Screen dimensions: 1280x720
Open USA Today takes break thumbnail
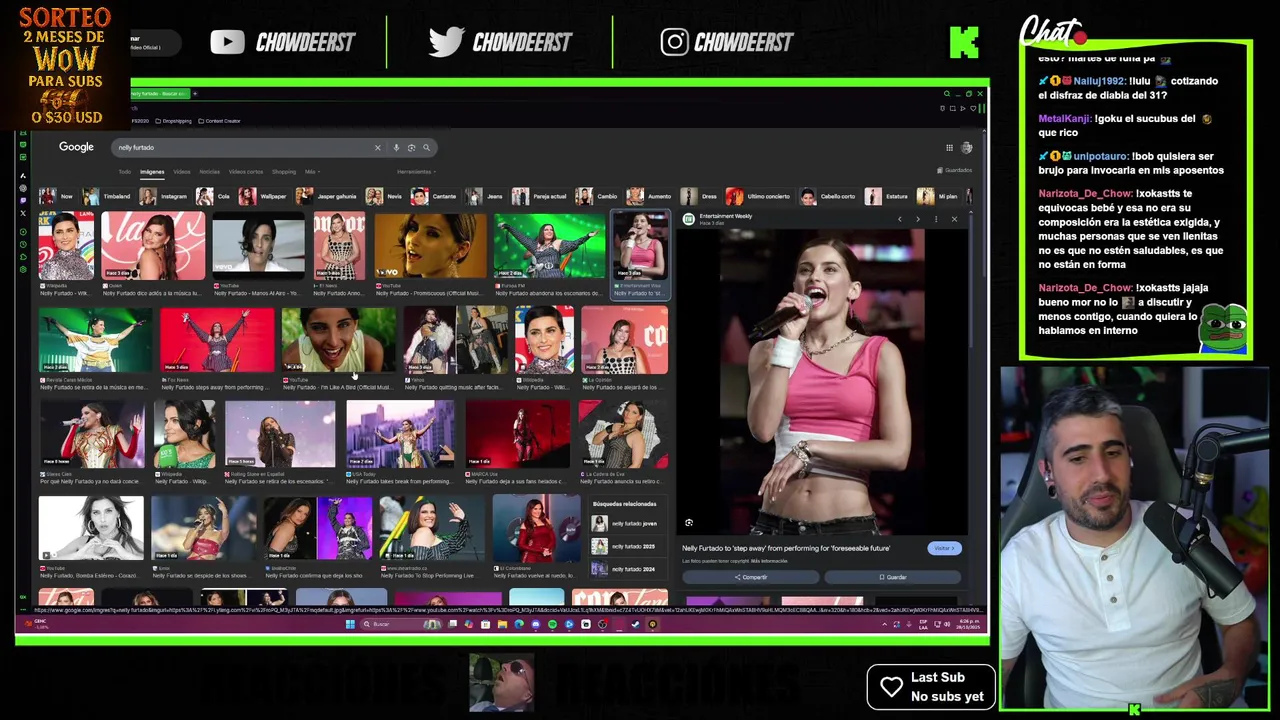click(400, 433)
